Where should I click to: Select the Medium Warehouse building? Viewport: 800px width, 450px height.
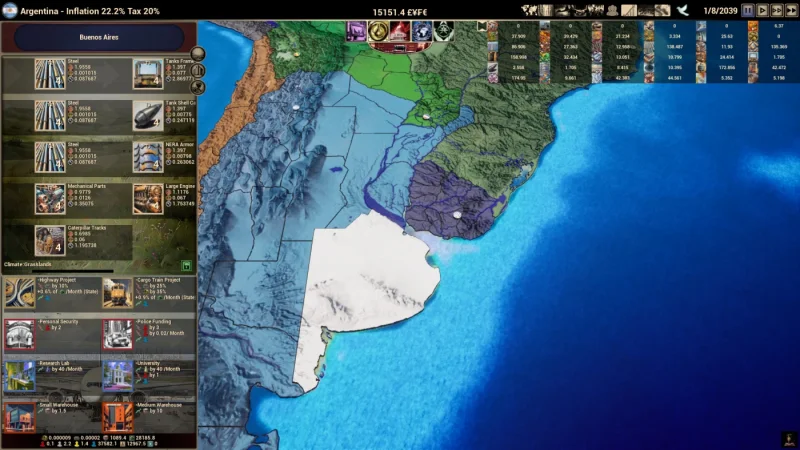[117, 416]
